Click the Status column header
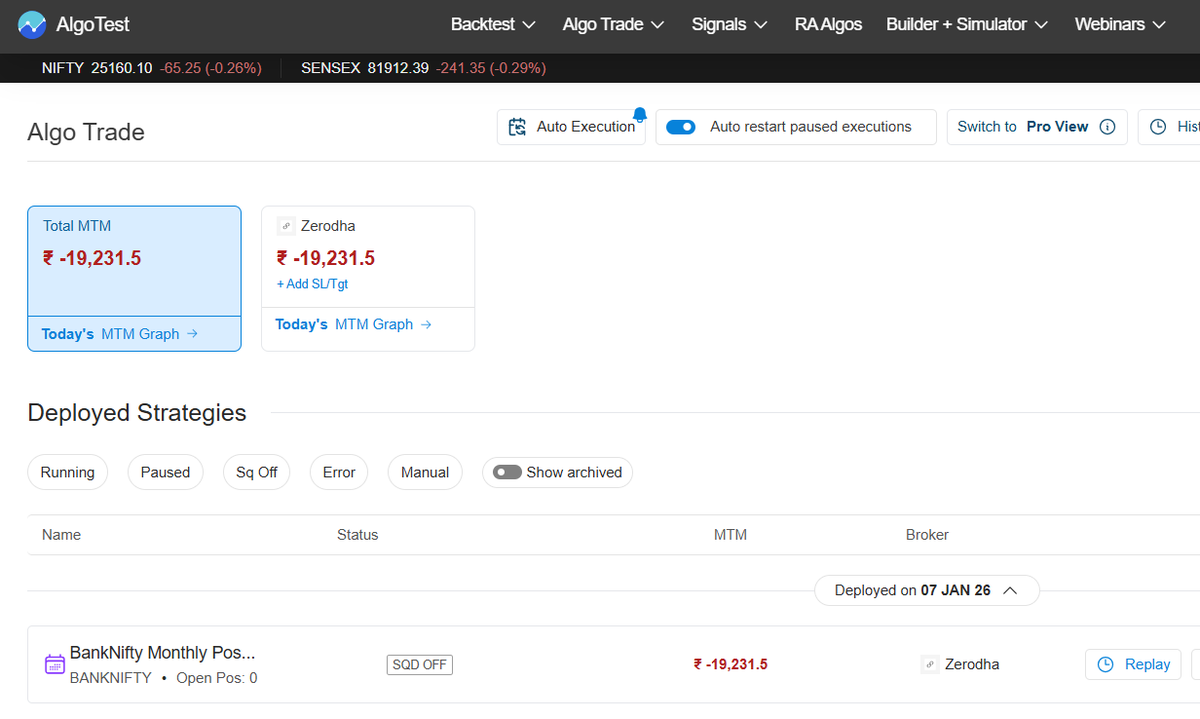 [358, 535]
